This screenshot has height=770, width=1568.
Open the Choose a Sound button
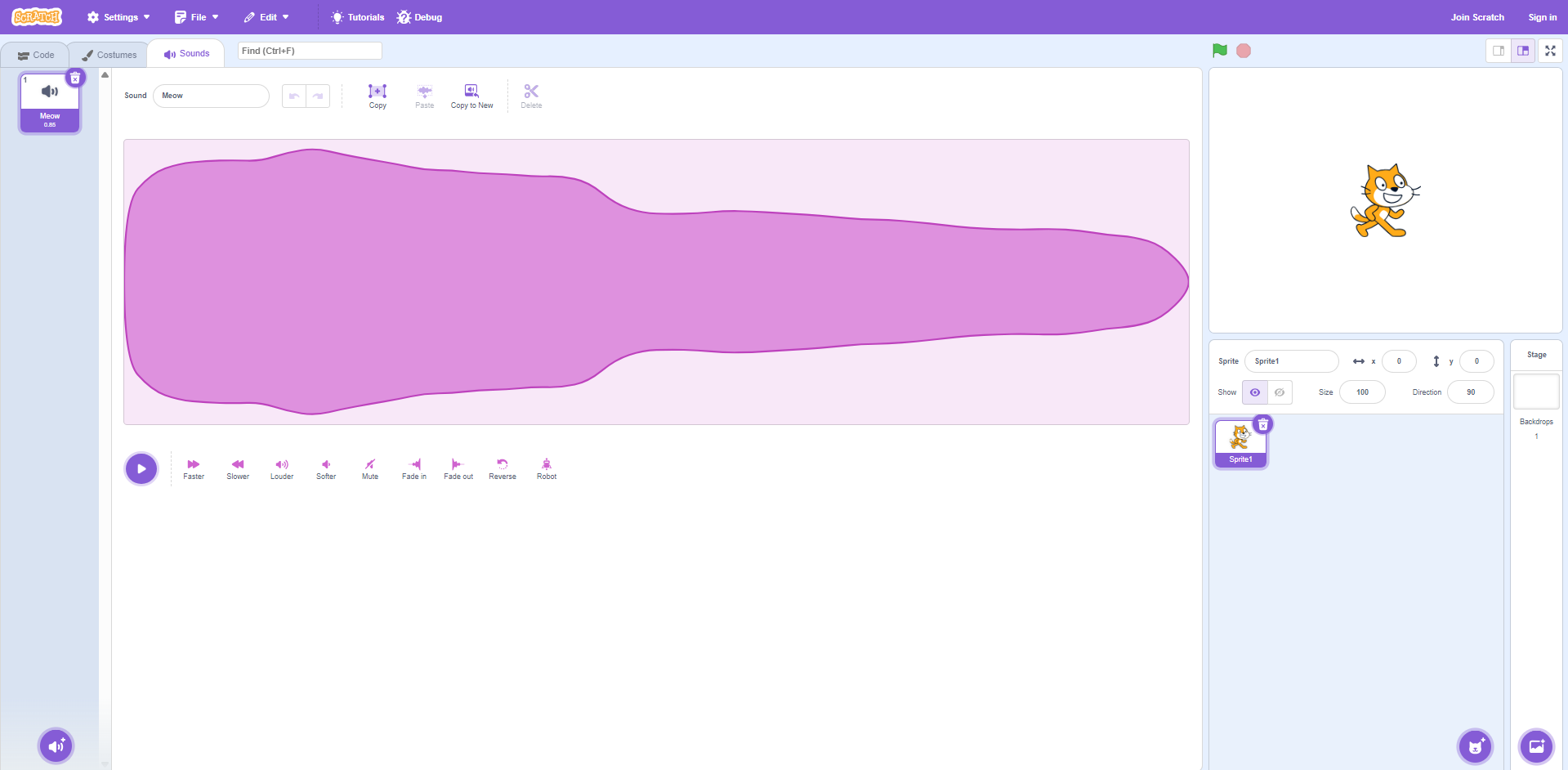click(56, 745)
